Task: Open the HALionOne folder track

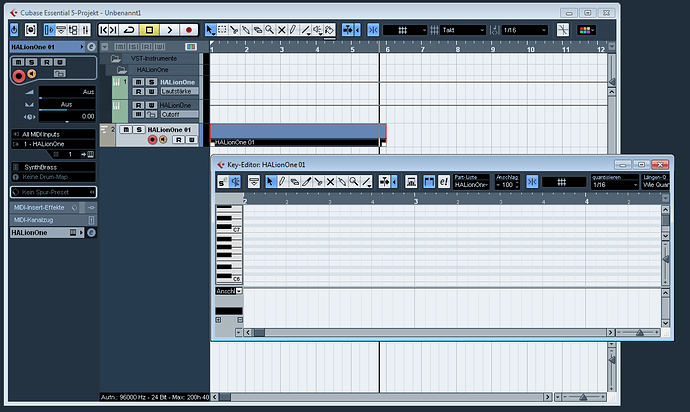Action: click(121, 70)
